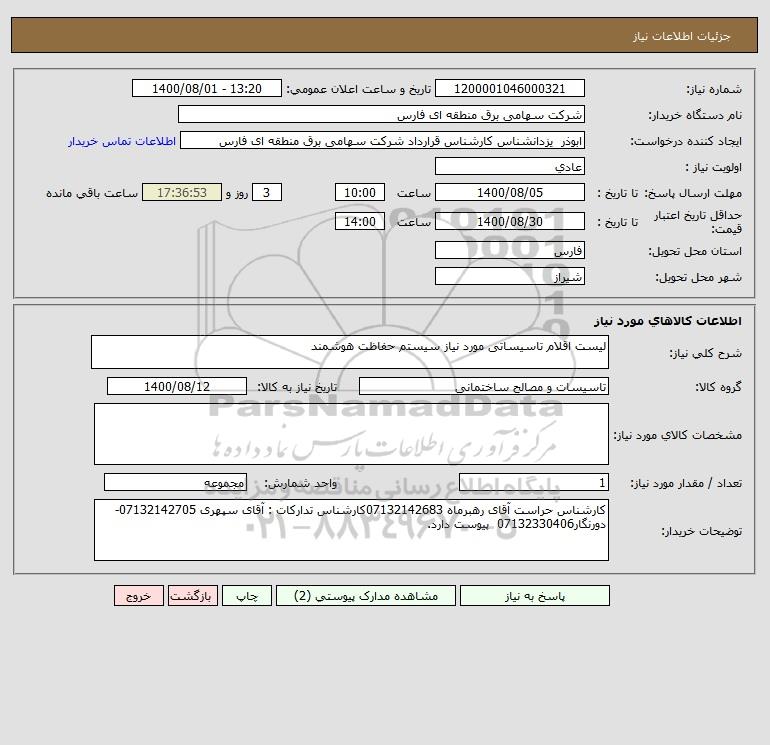Click the گروه کالا label
The height and width of the screenshot is (745, 770).
(x=718, y=387)
